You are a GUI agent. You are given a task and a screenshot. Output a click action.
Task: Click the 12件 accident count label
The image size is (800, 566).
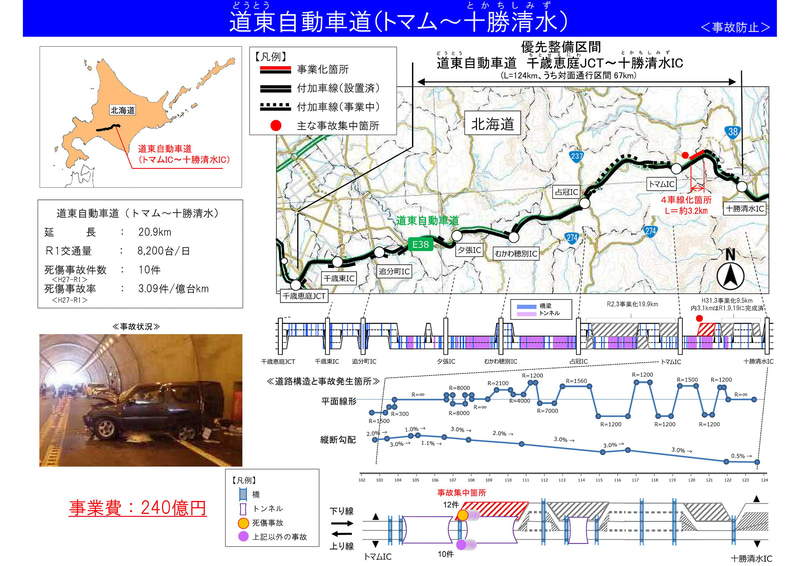[x=451, y=504]
